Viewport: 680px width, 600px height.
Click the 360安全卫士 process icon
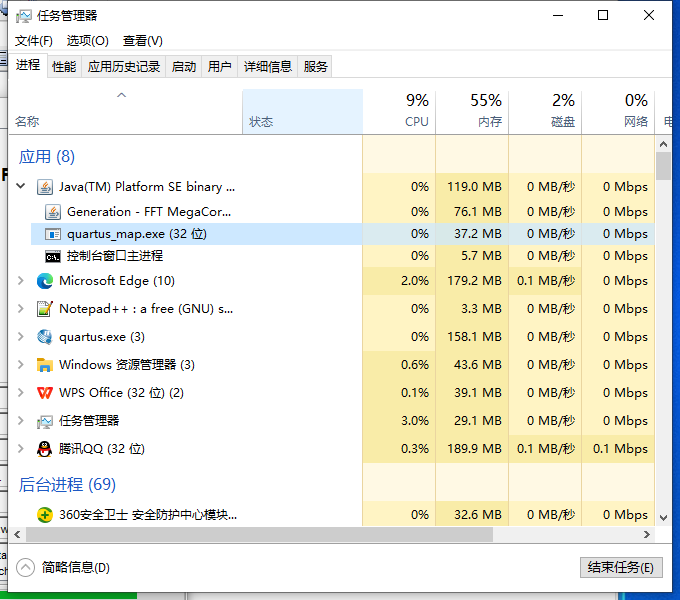[x=45, y=515]
